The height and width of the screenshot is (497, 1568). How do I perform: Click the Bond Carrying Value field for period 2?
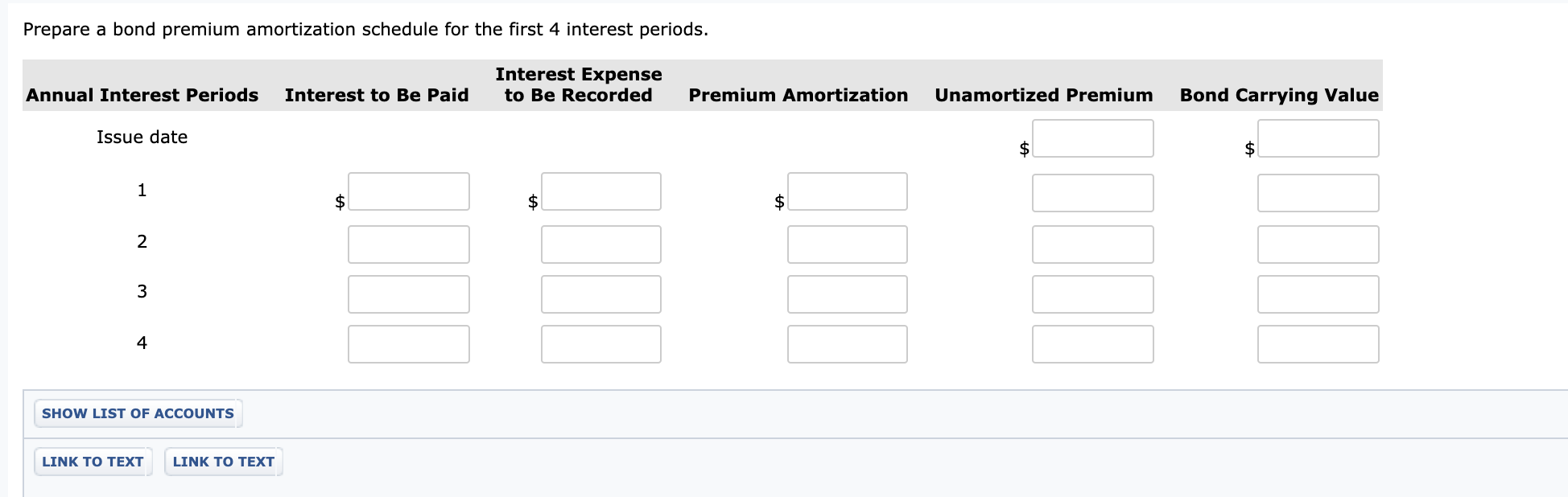click(1318, 244)
